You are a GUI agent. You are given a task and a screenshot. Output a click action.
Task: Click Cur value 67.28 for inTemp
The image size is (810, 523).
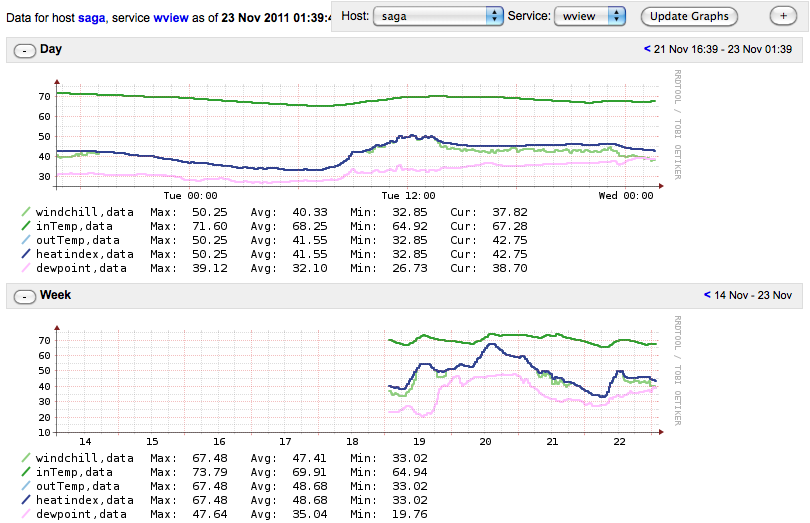coord(509,226)
